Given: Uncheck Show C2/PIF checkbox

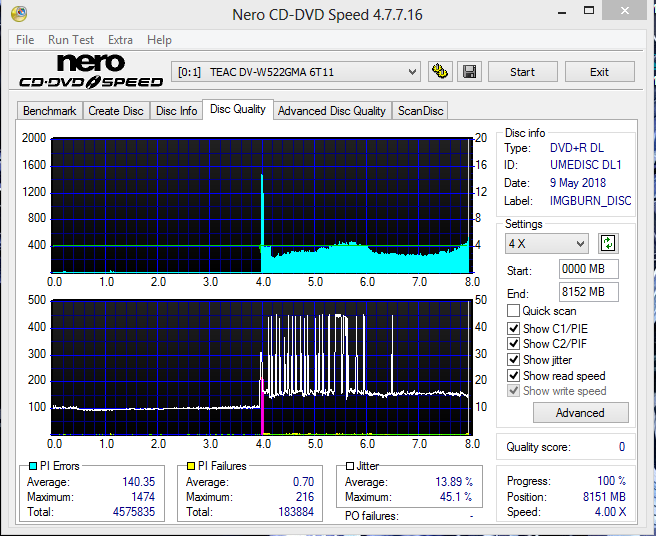Looking at the screenshot, I should [x=513, y=344].
